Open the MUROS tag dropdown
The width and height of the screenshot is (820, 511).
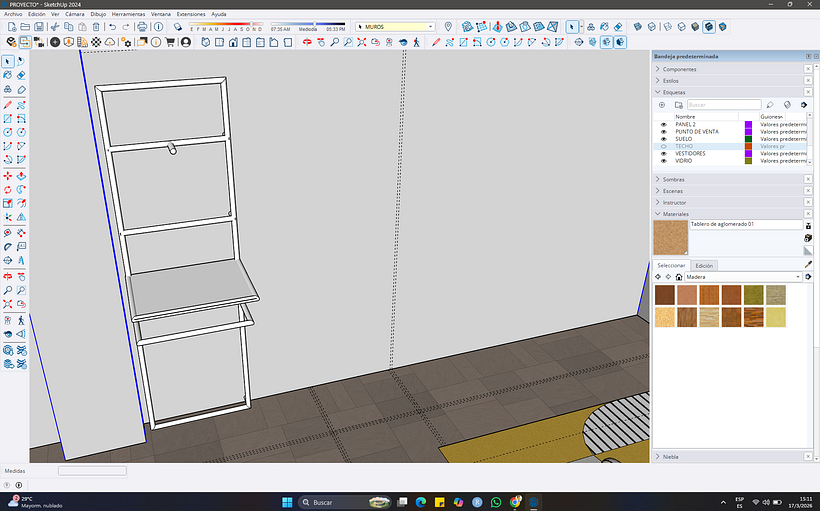pyautogui.click(x=430, y=27)
